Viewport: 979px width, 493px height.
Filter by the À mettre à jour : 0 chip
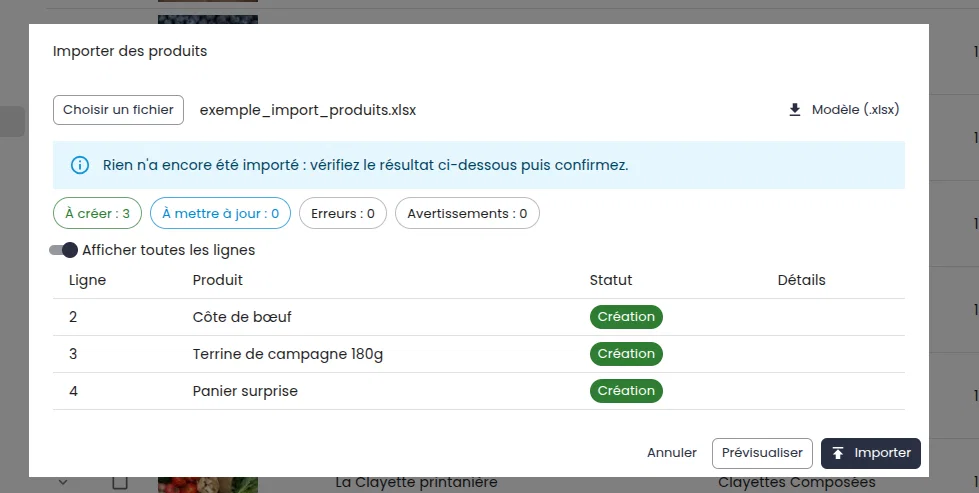pos(220,213)
